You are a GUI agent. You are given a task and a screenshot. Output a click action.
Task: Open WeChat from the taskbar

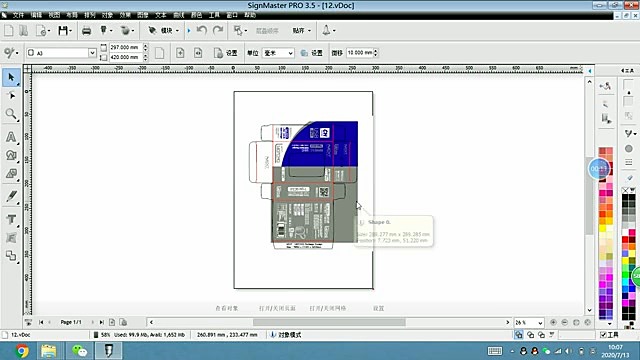tap(80, 351)
